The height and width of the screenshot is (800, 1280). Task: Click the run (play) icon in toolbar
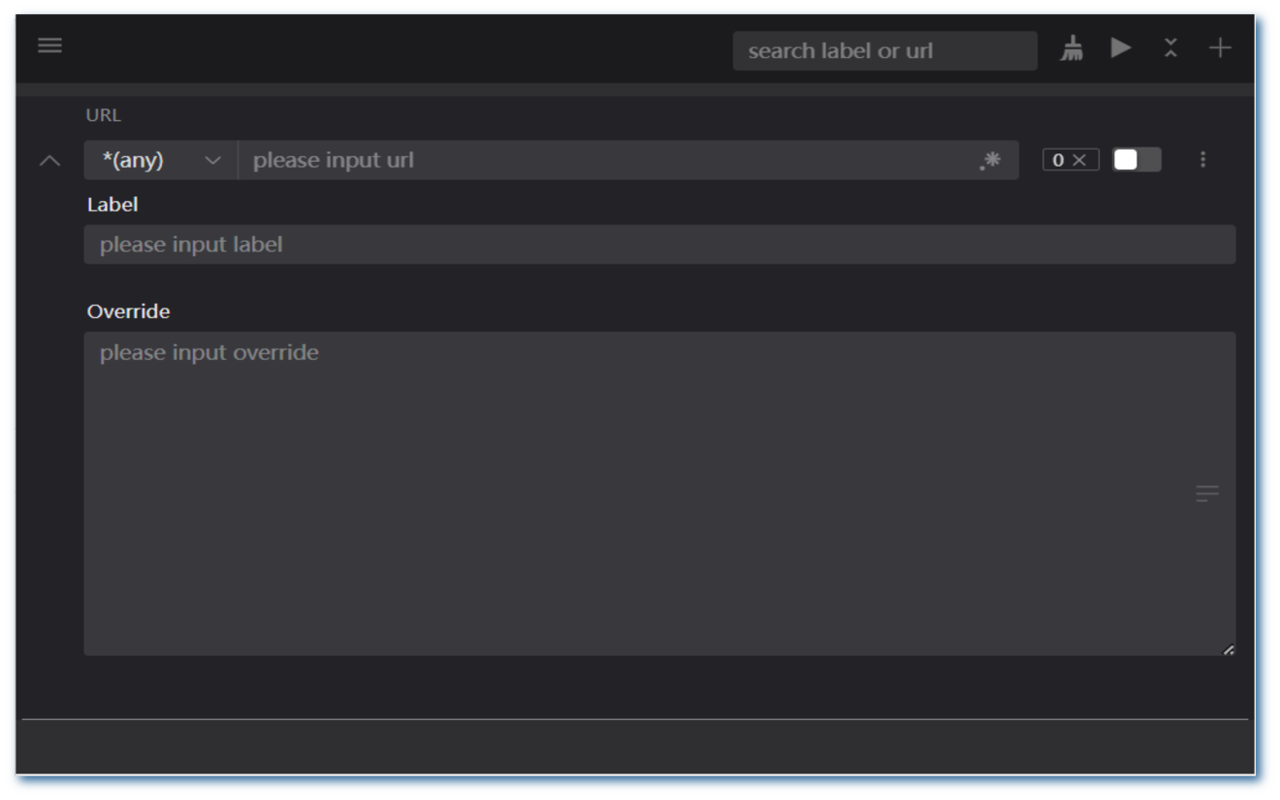click(x=1120, y=48)
